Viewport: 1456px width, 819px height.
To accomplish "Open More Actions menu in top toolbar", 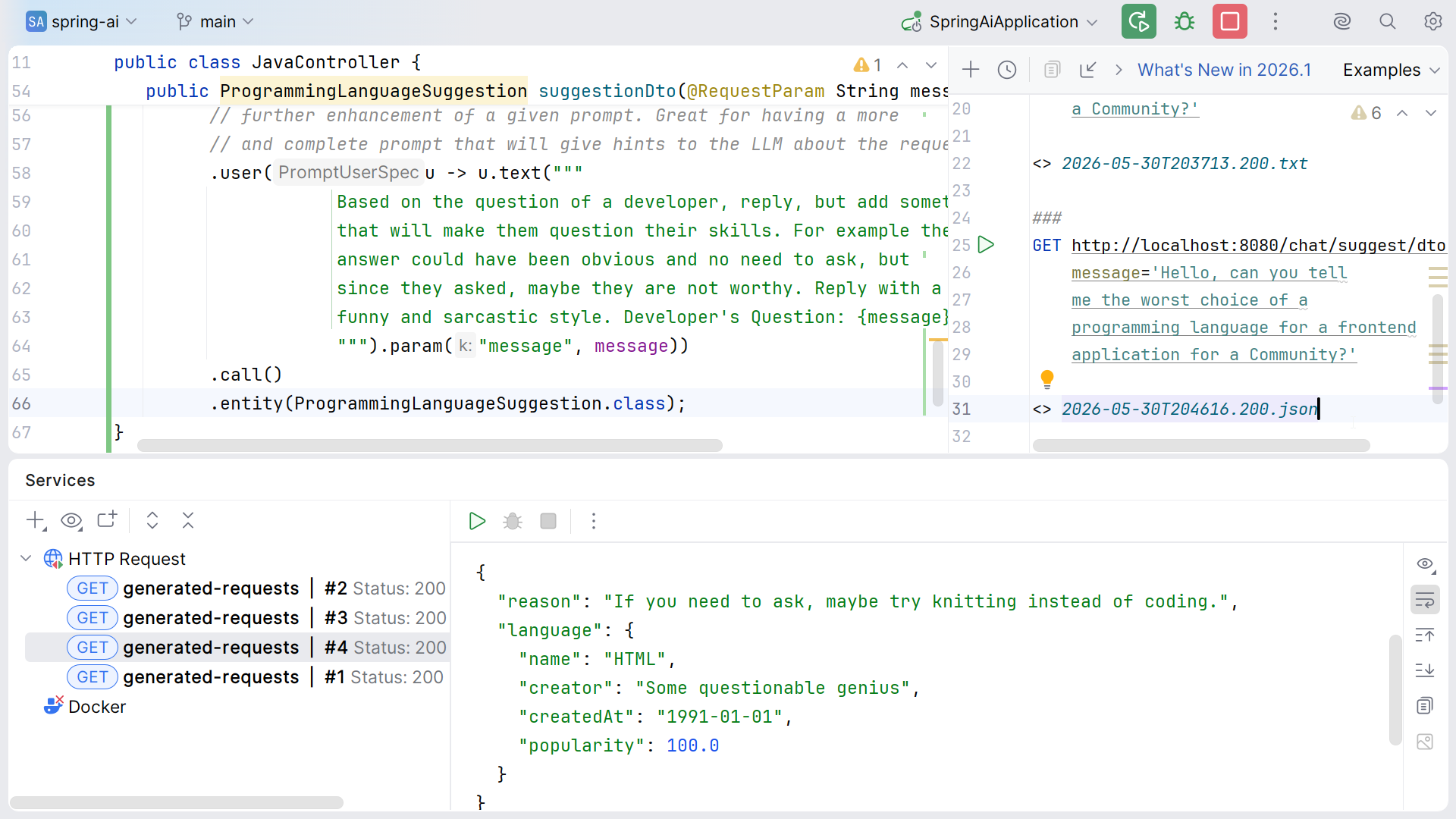I will point(1276,21).
